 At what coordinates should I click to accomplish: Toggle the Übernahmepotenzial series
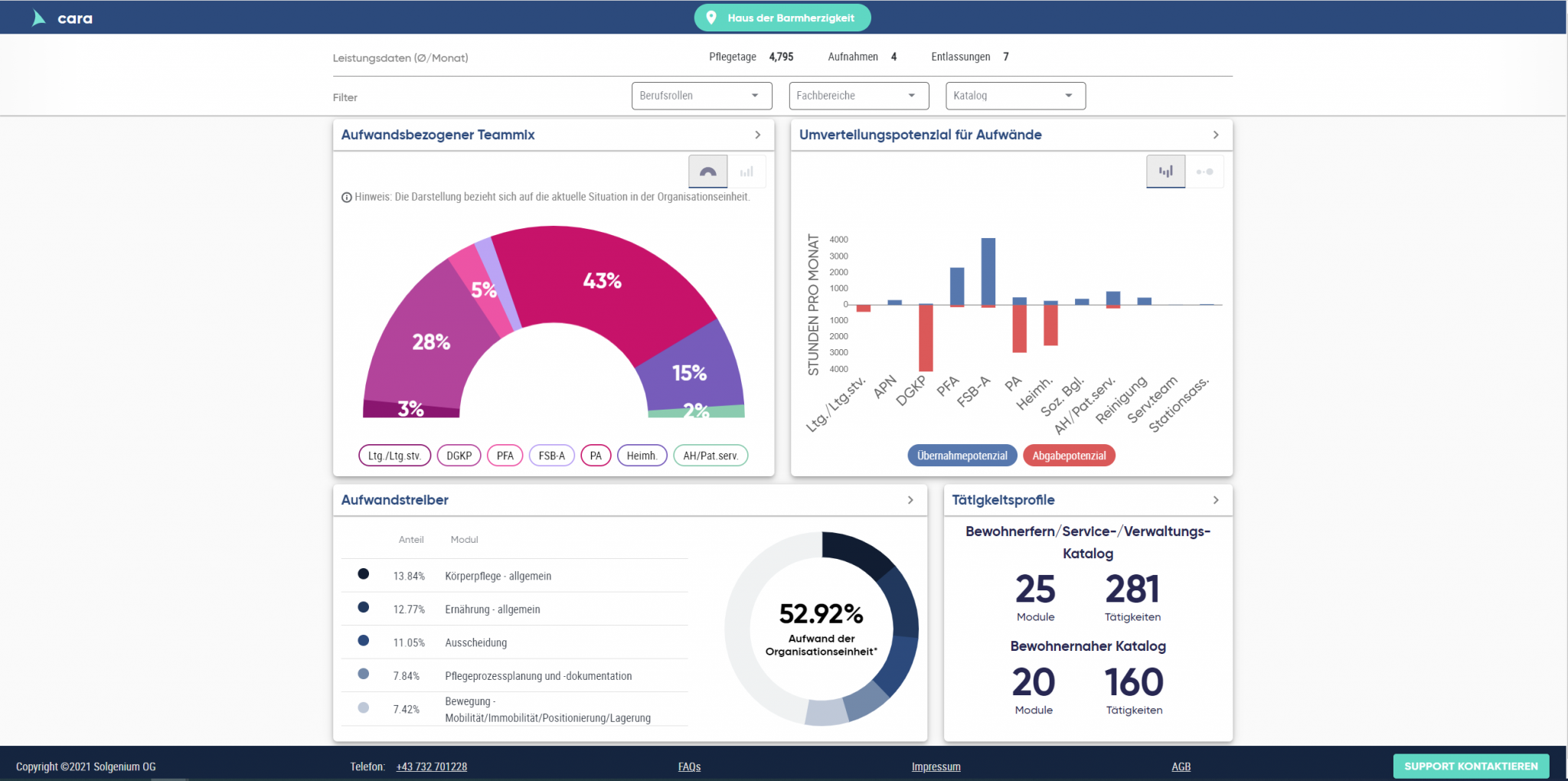click(x=962, y=456)
